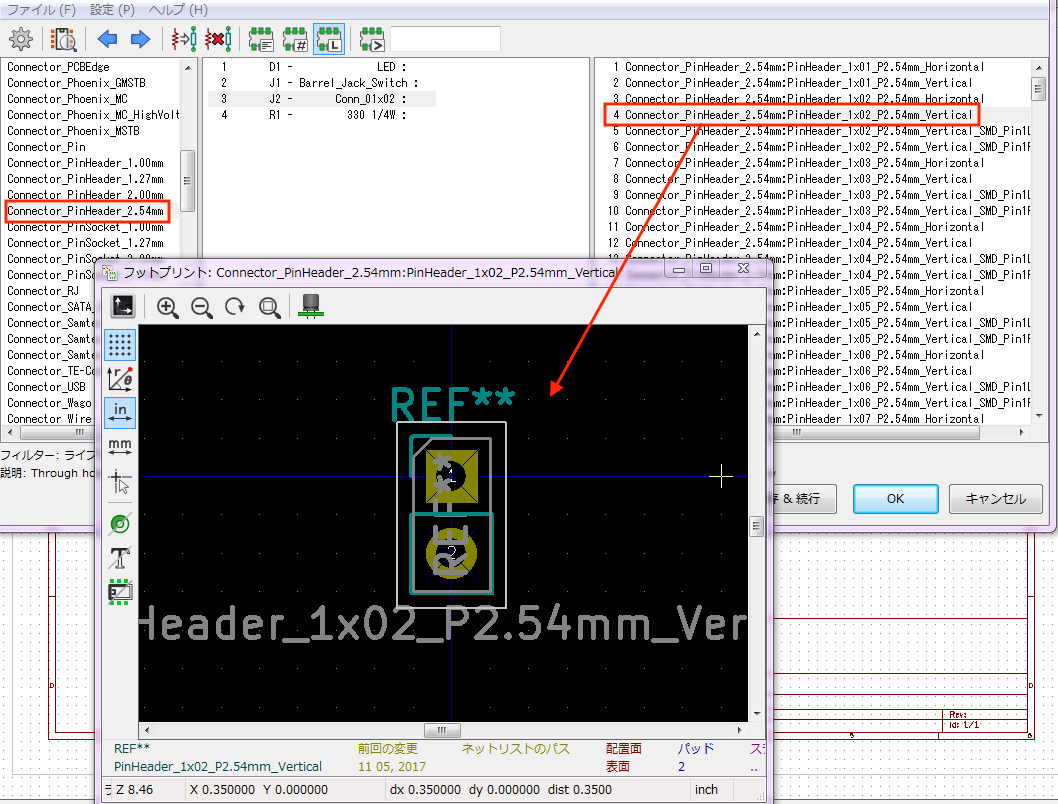Image resolution: width=1058 pixels, height=804 pixels.
Task: Toggle filter footprints by name
Action: click(x=372, y=39)
